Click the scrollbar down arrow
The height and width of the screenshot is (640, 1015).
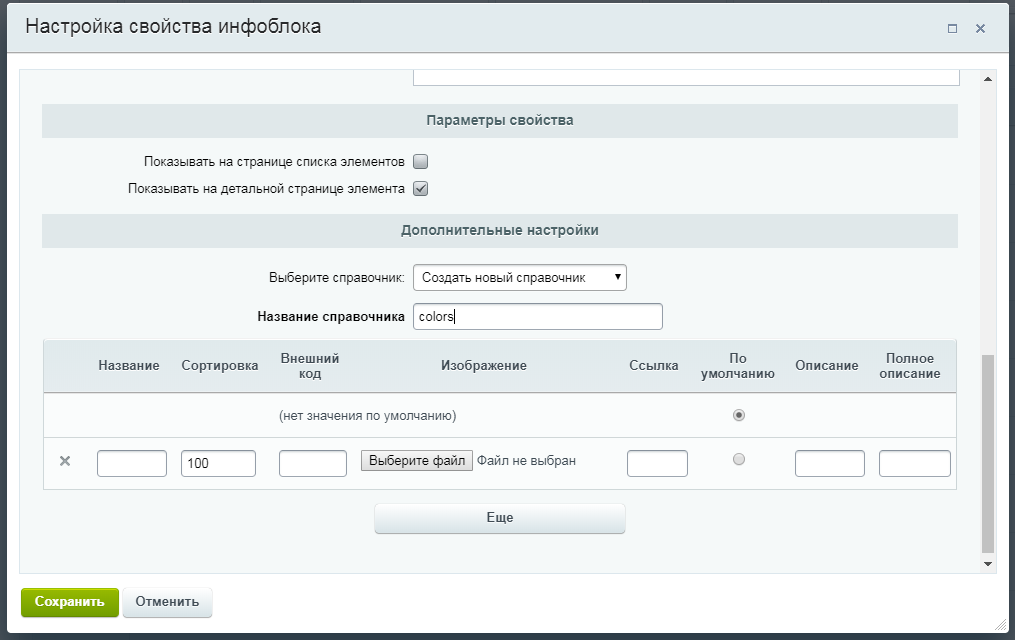pyautogui.click(x=988, y=564)
